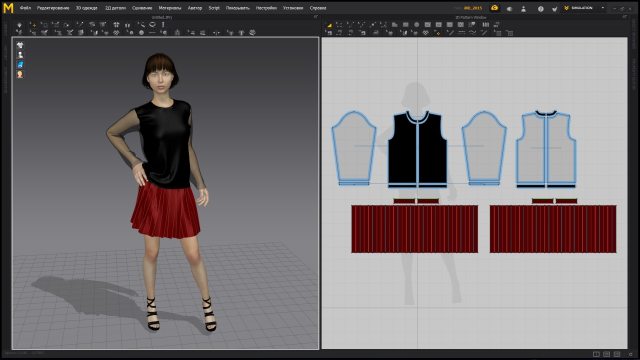Collapse the 2D Pattern Window panel corner button
Image resolution: width=640 pixels, height=360 pixels.
pos(624,17)
